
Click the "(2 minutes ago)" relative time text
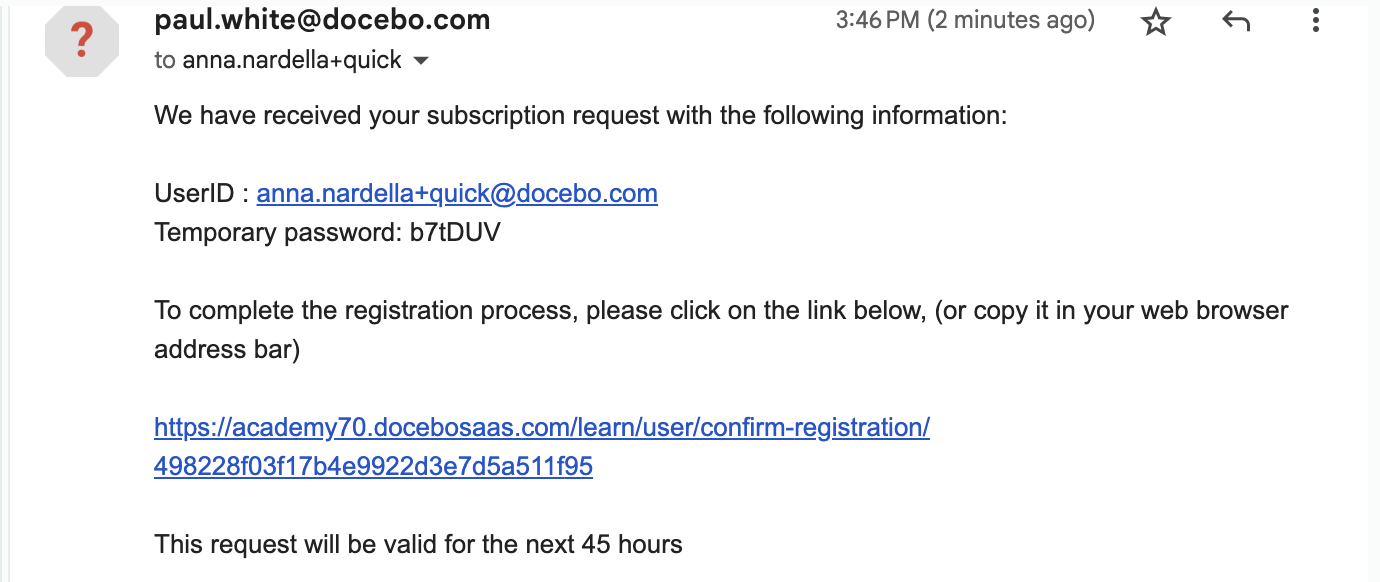click(1011, 20)
